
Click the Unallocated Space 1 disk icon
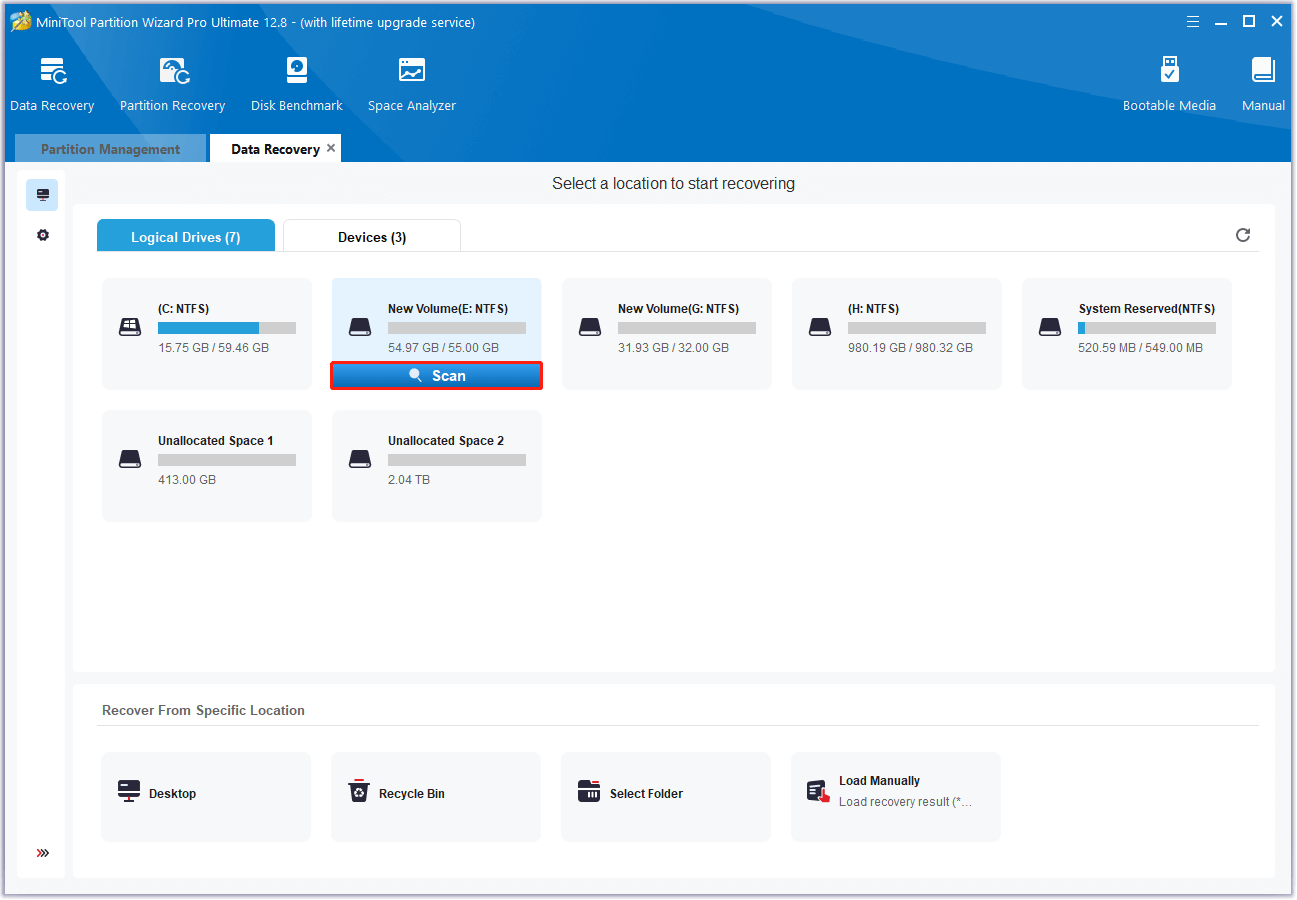130,459
